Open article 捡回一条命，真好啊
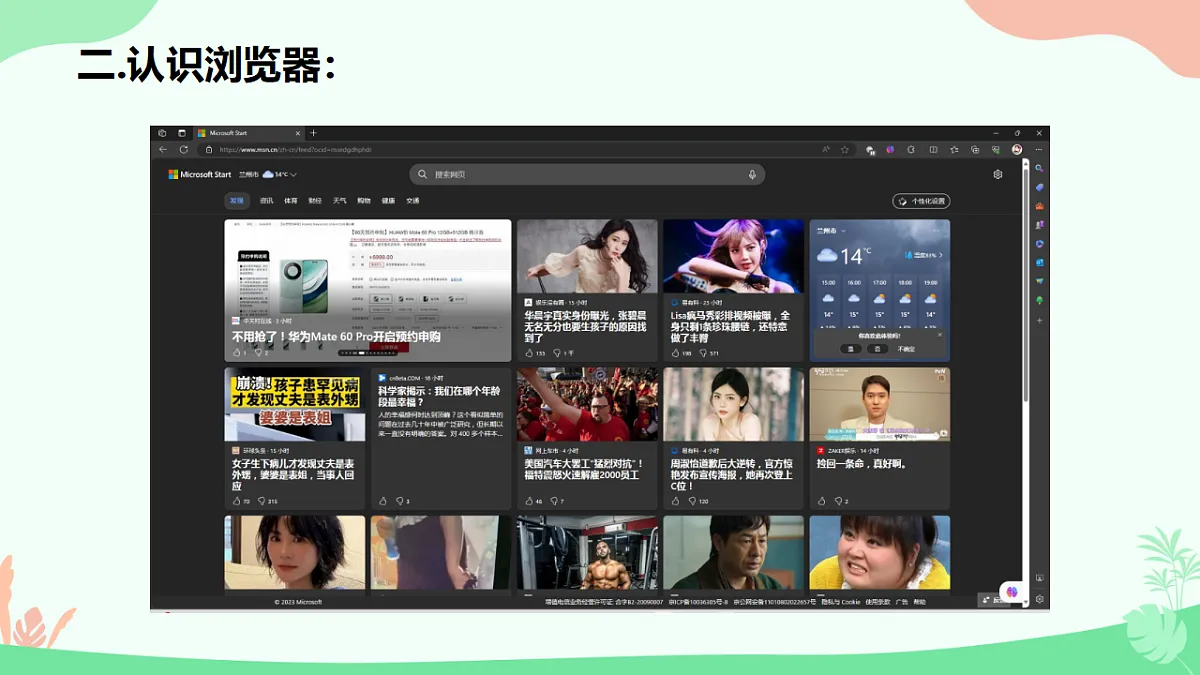This screenshot has width=1200, height=675. pos(861,464)
